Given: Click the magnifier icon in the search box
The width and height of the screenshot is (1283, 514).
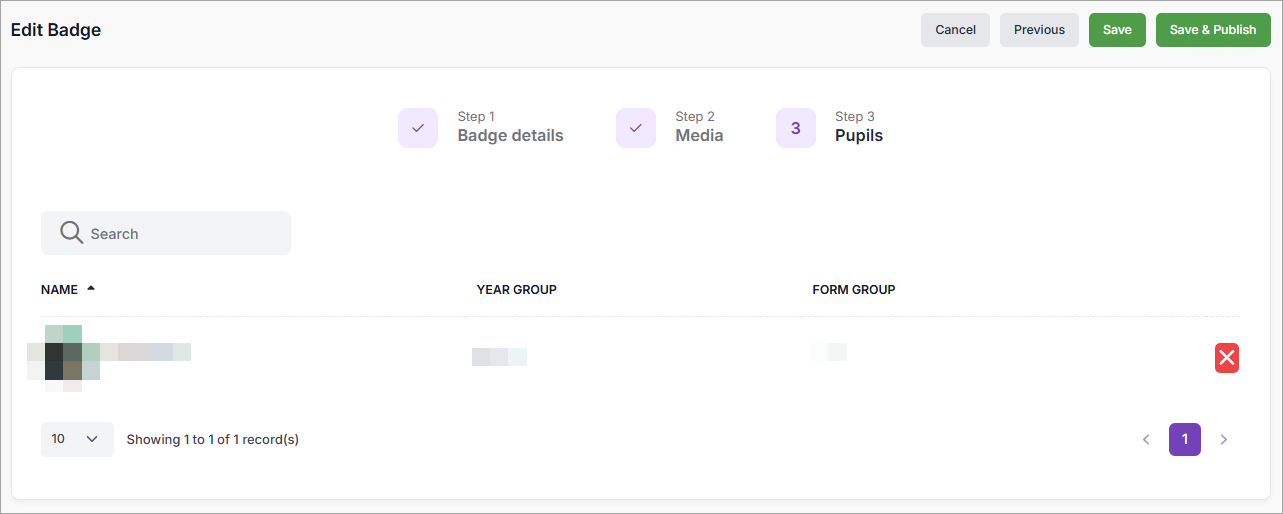Looking at the screenshot, I should pos(71,233).
